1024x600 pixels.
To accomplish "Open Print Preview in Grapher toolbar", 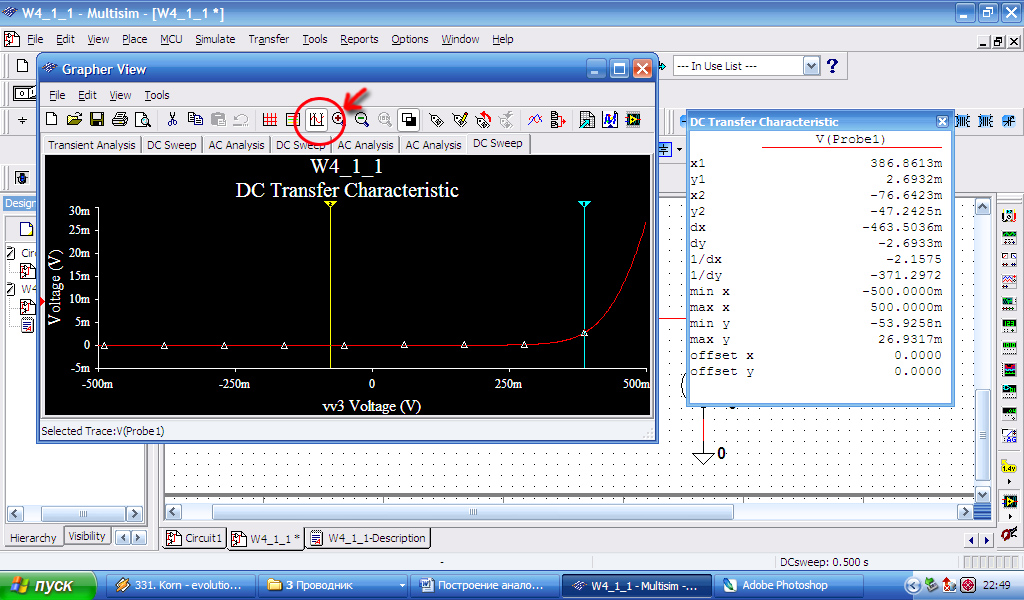I will tap(142, 119).
